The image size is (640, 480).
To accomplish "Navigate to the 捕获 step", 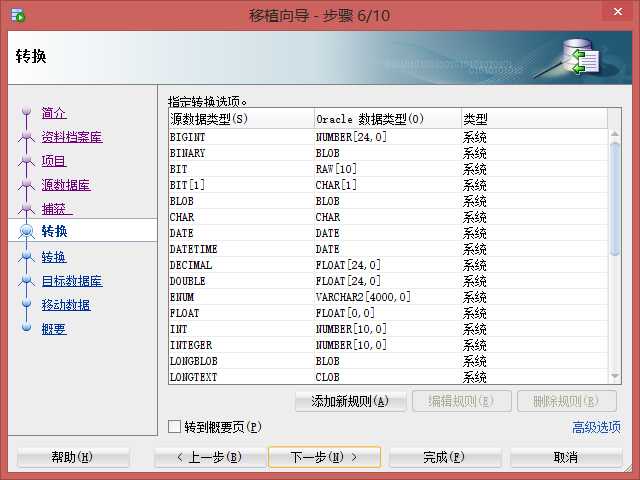I will tap(57, 209).
